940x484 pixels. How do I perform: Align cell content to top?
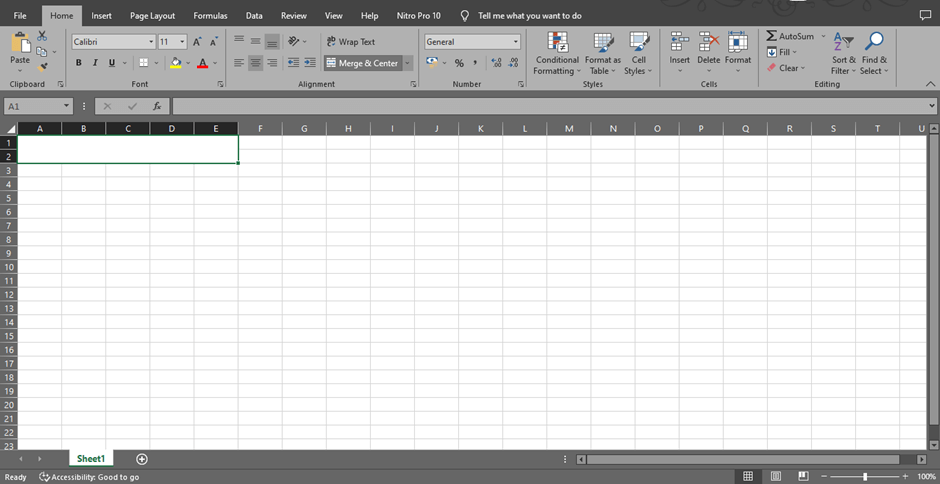pos(239,41)
